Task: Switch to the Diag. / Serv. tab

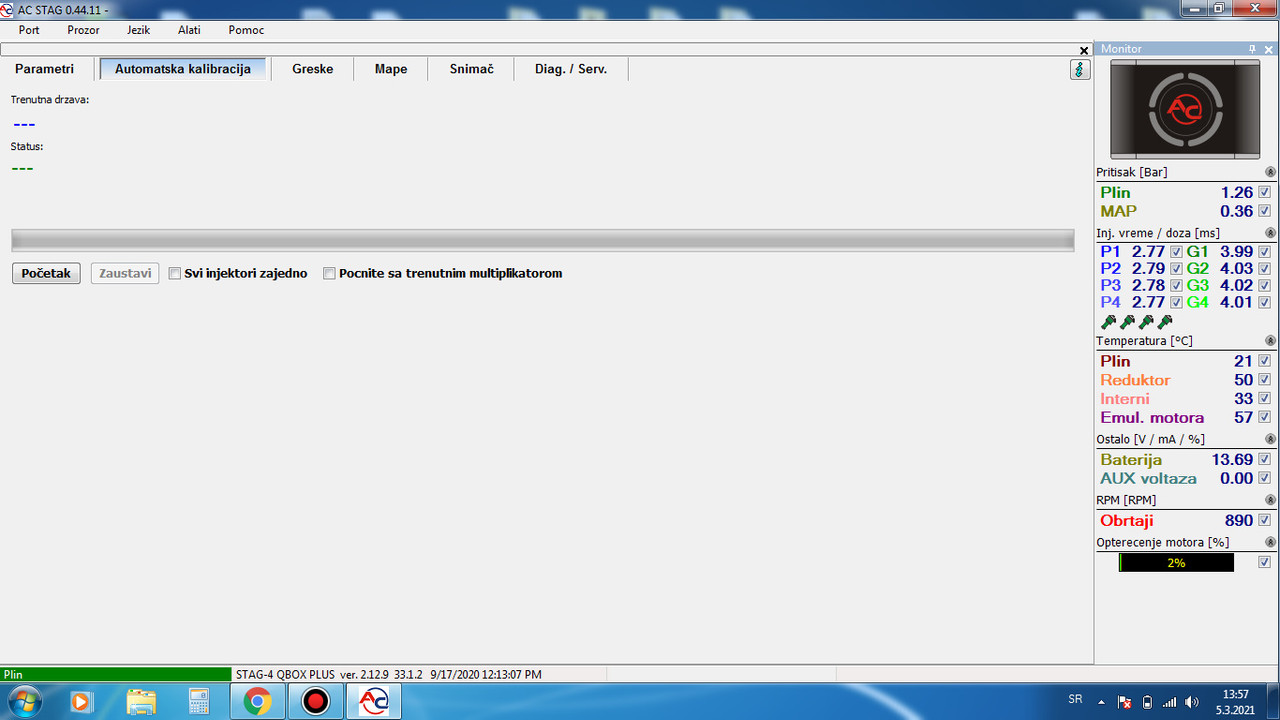Action: tap(571, 69)
